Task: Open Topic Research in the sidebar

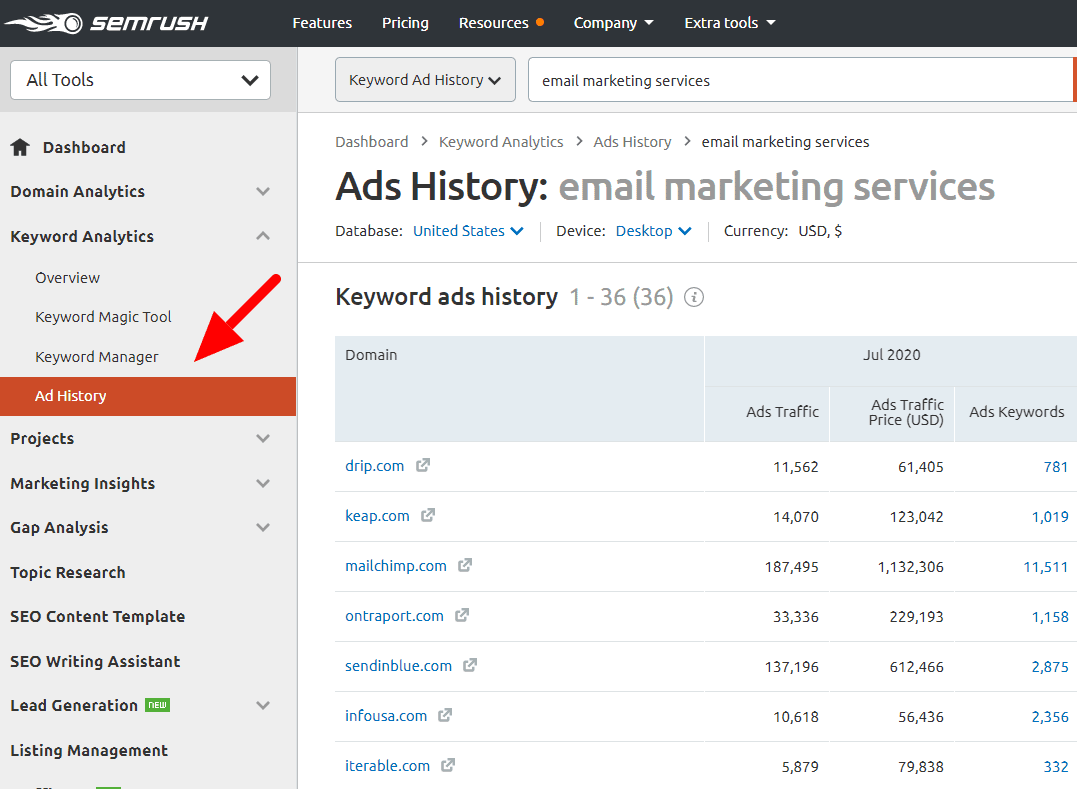Action: point(68,572)
